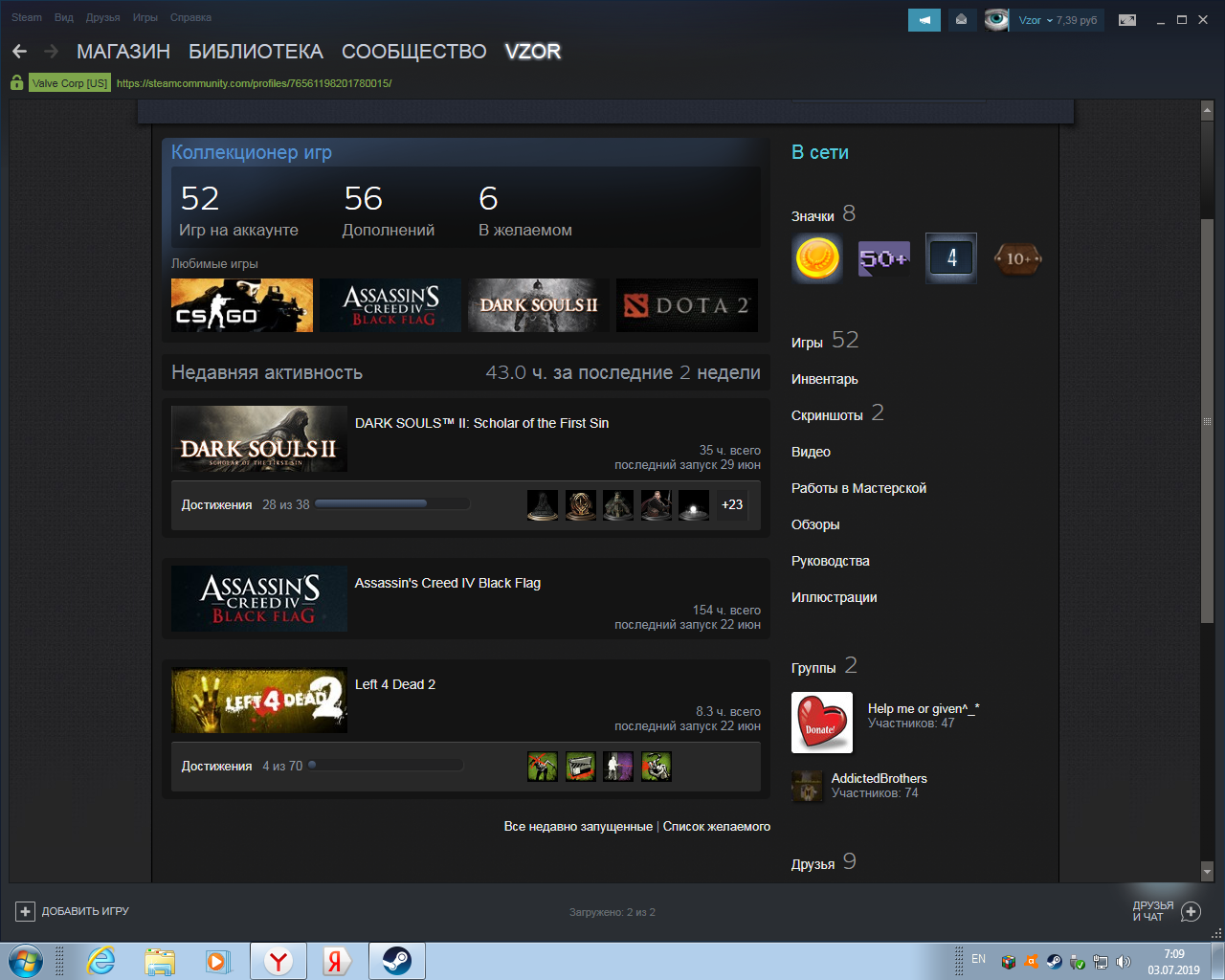Click the +23 more achievements box
The image size is (1225, 980).
click(x=732, y=504)
